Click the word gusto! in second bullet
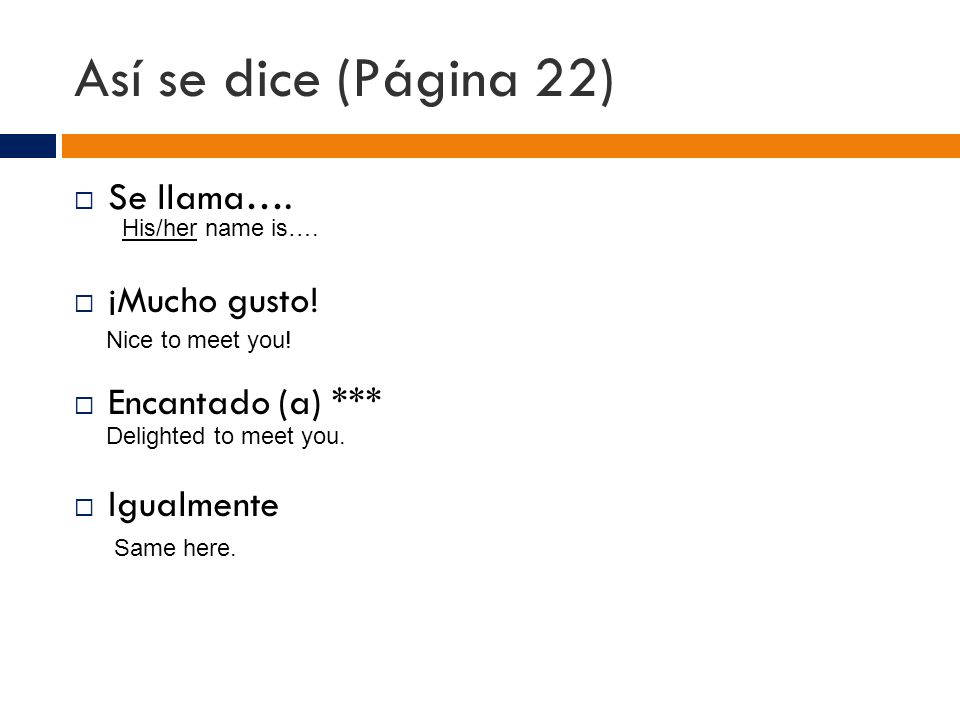 pyautogui.click(x=273, y=303)
